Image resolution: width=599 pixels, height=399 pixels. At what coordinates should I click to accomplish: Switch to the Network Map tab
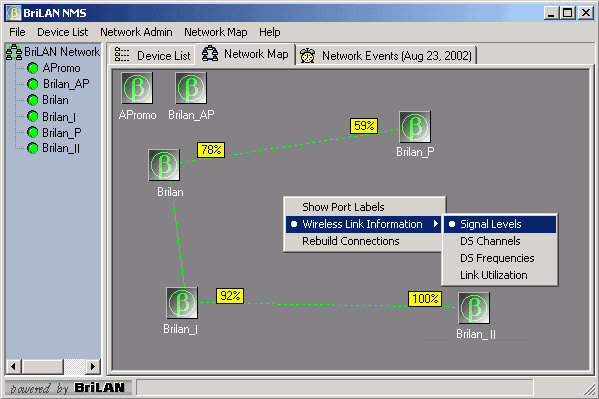pos(245,54)
